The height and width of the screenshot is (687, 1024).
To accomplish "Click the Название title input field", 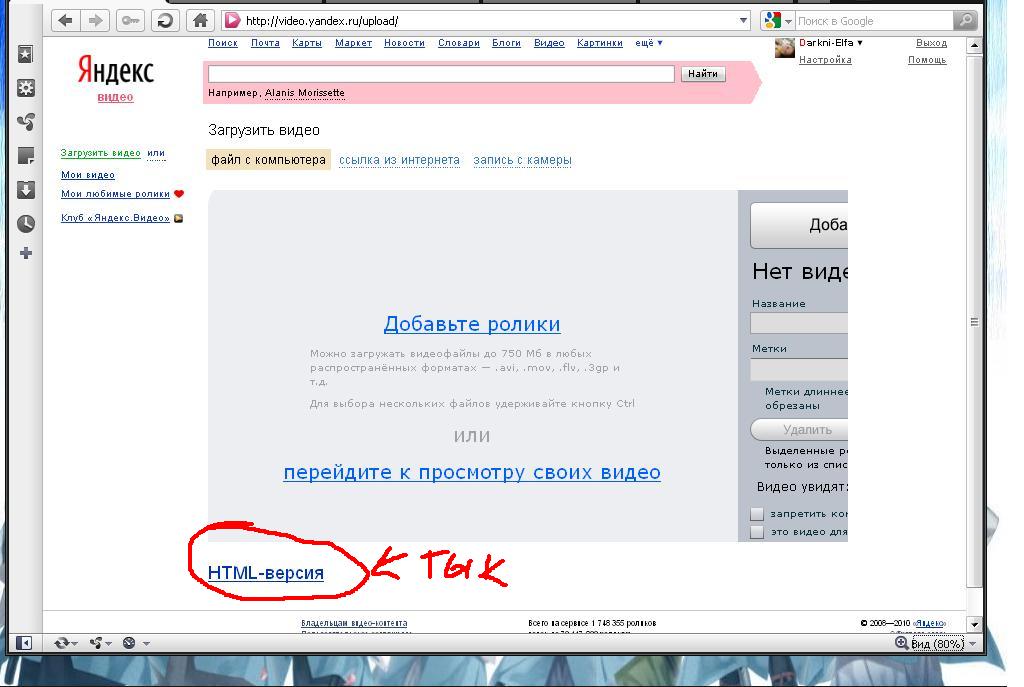I will click(799, 323).
